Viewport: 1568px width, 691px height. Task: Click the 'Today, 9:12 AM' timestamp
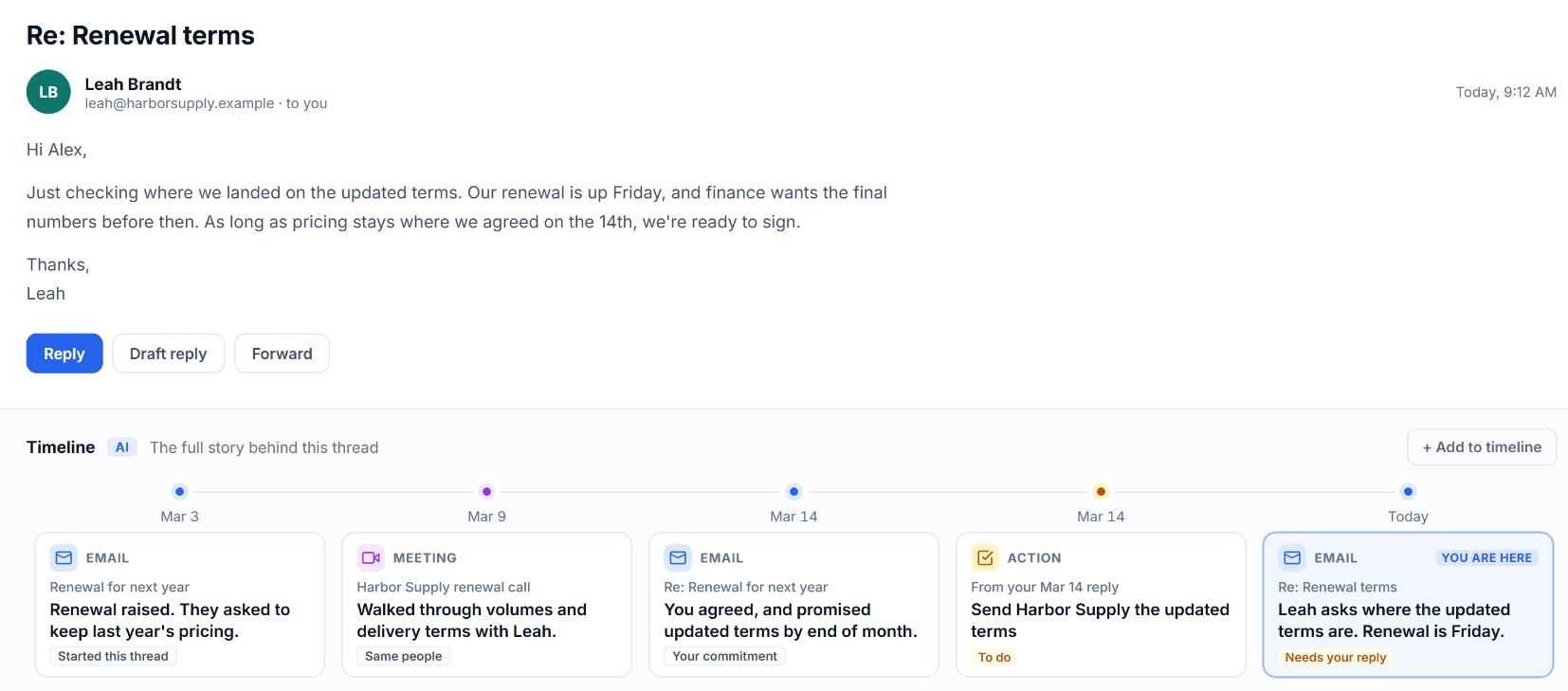pyautogui.click(x=1505, y=92)
